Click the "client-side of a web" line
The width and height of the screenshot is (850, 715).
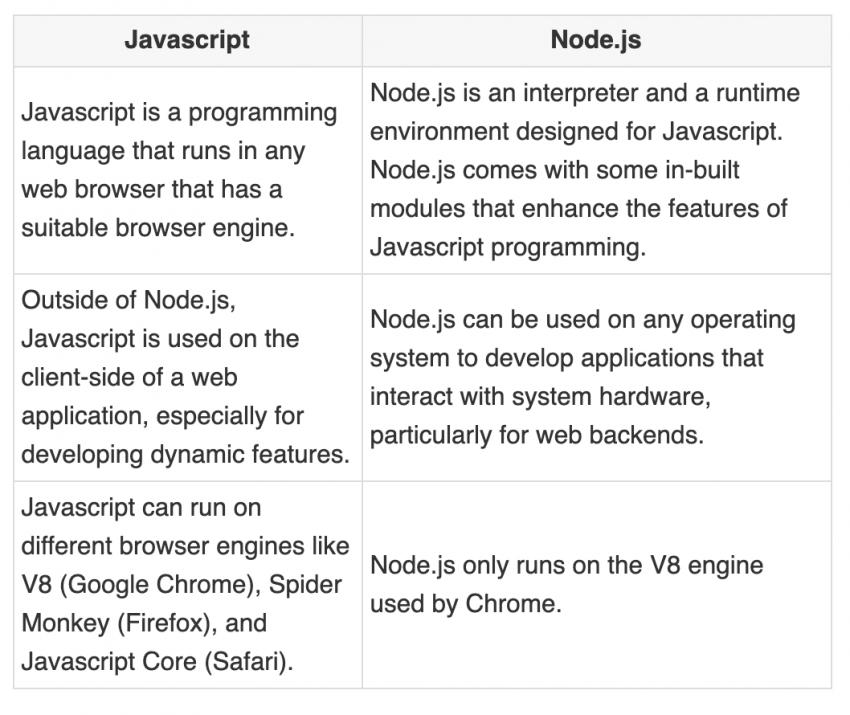click(128, 377)
